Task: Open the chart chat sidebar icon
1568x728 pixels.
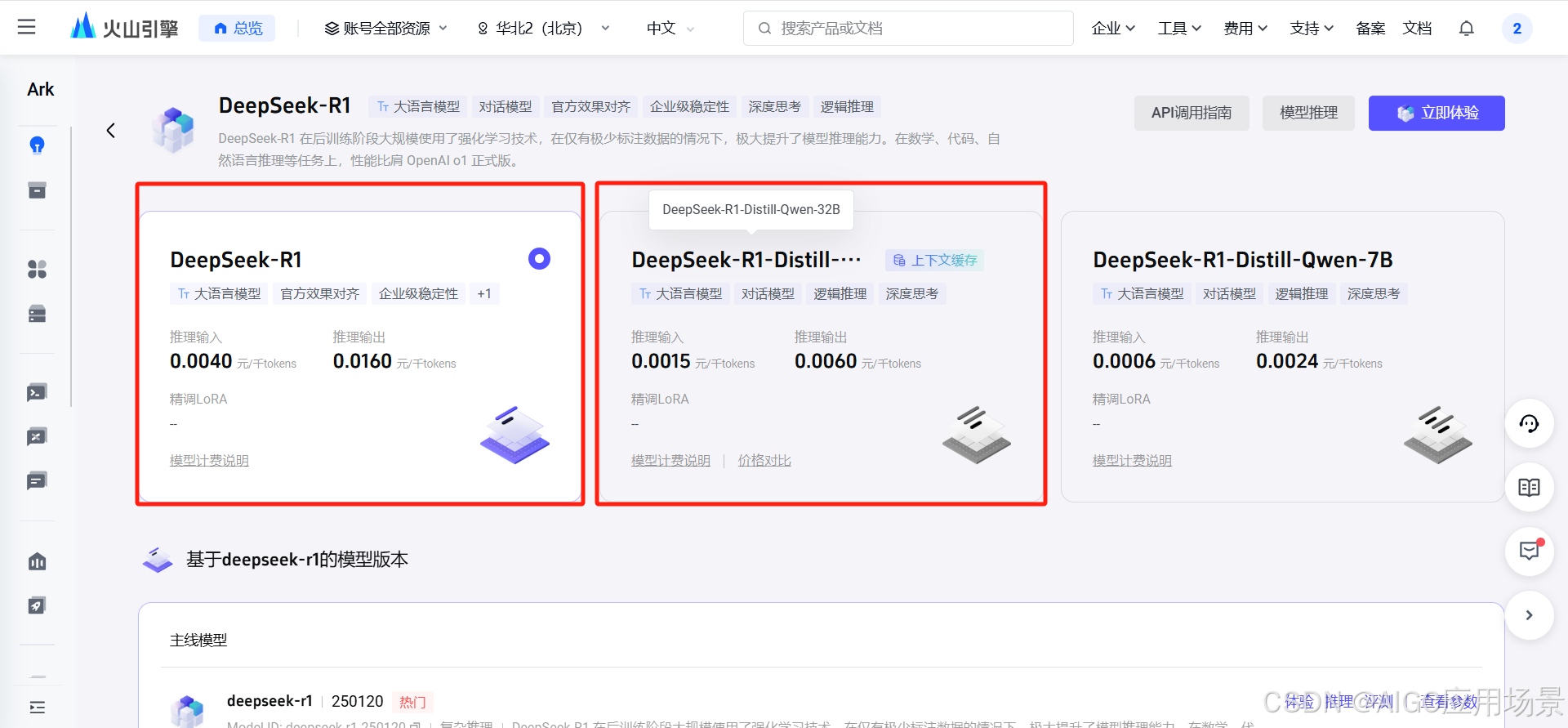Action: [37, 436]
